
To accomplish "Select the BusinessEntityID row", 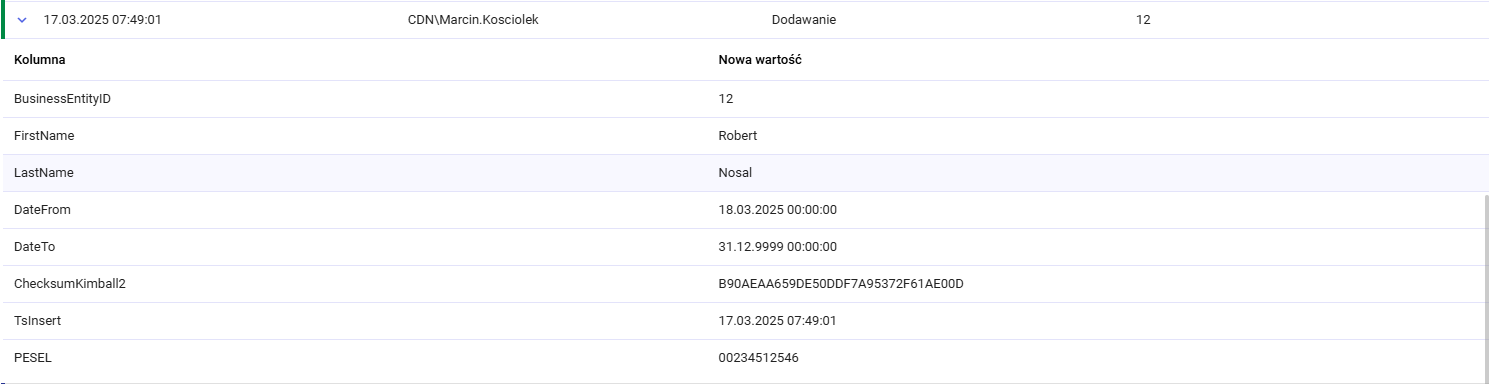I will pyautogui.click(x=745, y=99).
